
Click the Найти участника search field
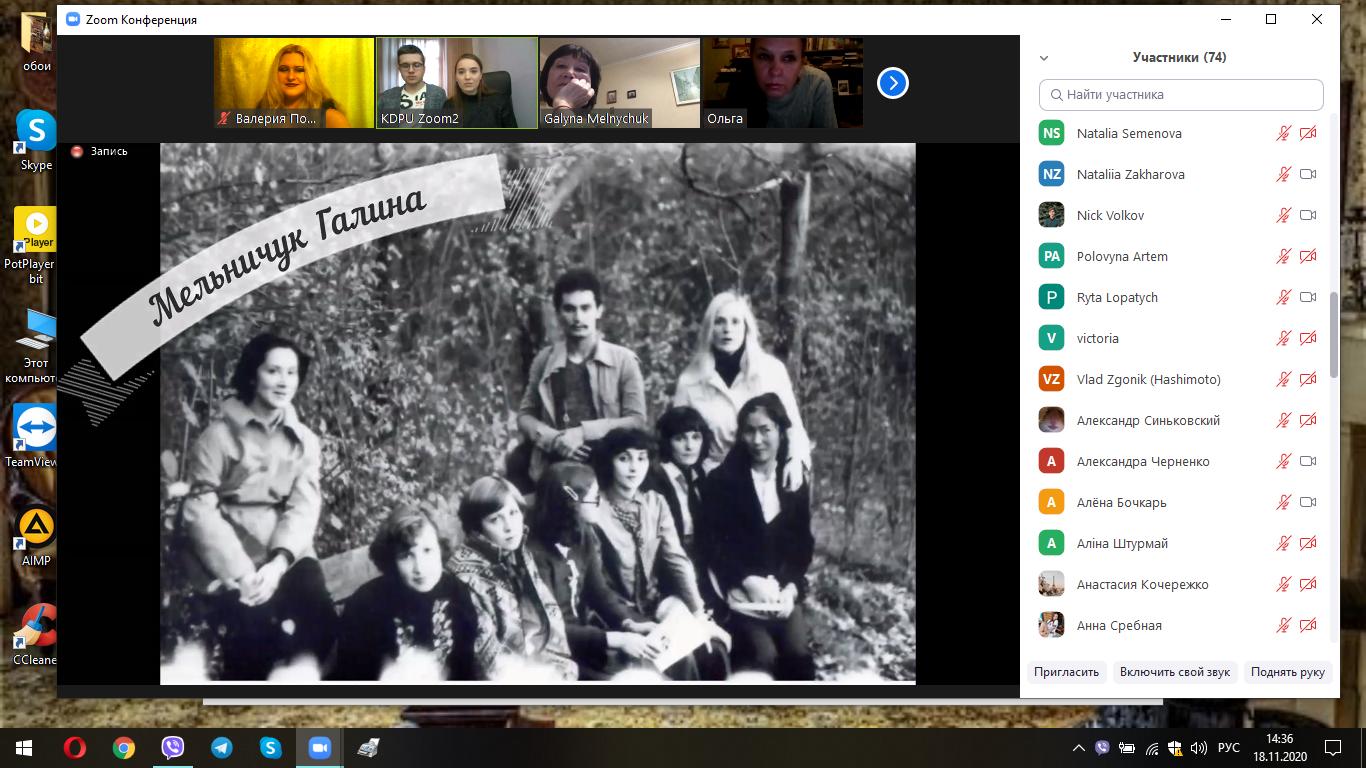click(x=1181, y=95)
